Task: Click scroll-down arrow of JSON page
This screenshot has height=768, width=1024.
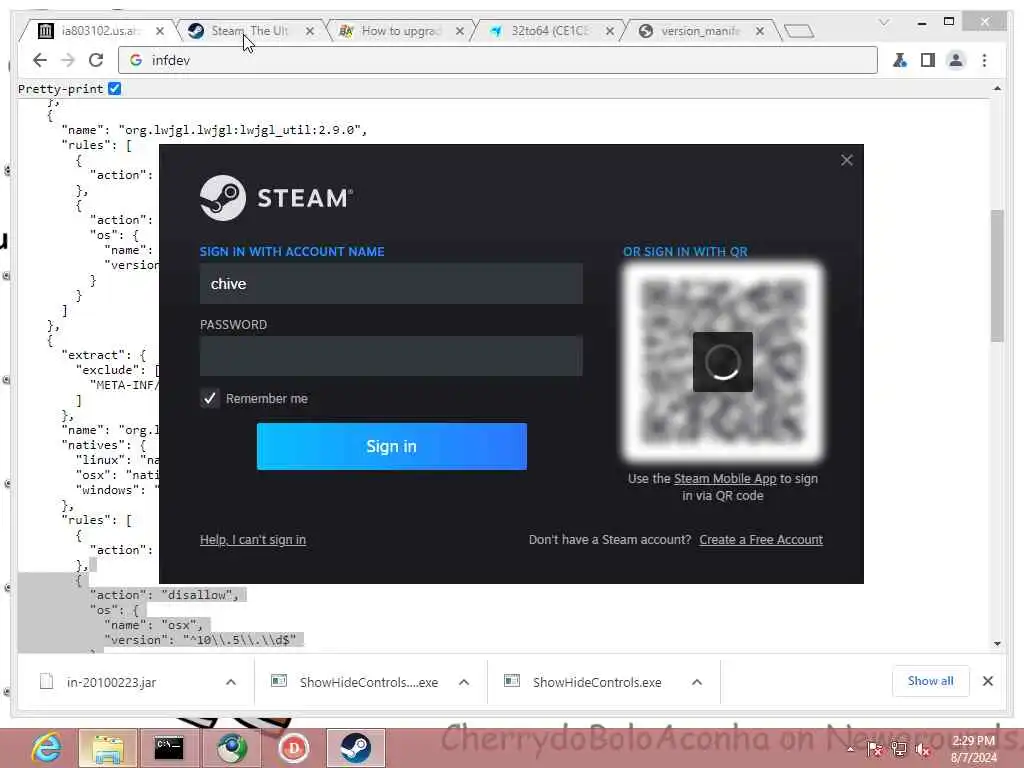Action: point(997,643)
